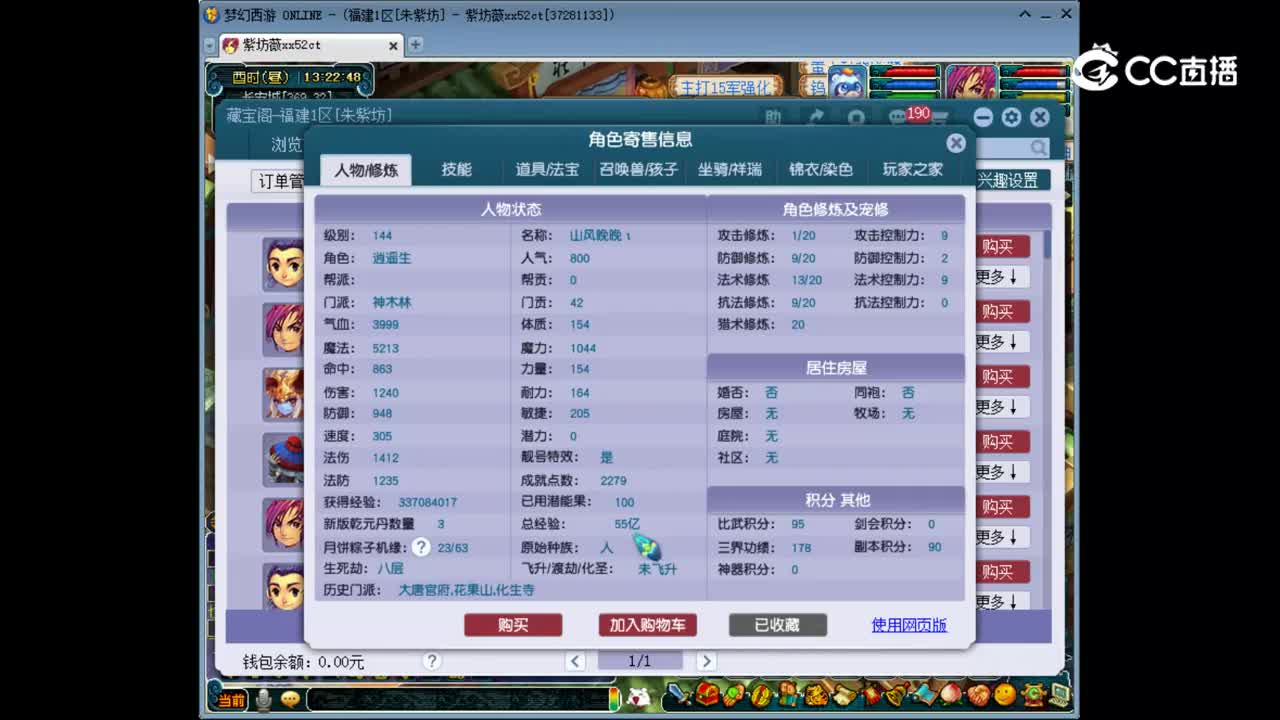Open shopping cart icon in 藏宝阁 header
Viewport: 1280px width, 720px height.
939,118
